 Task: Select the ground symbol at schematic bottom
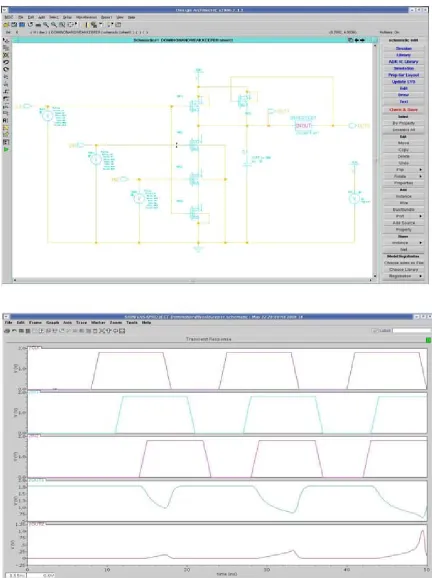pos(198,250)
